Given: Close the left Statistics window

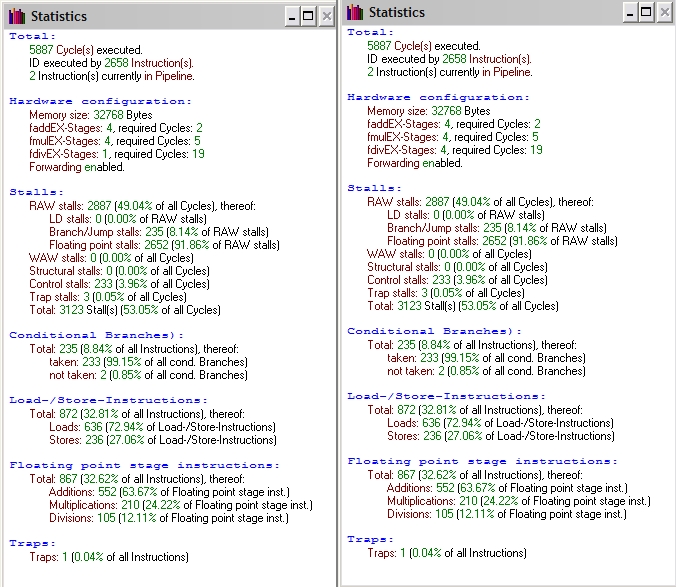Looking at the screenshot, I should click(x=325, y=16).
